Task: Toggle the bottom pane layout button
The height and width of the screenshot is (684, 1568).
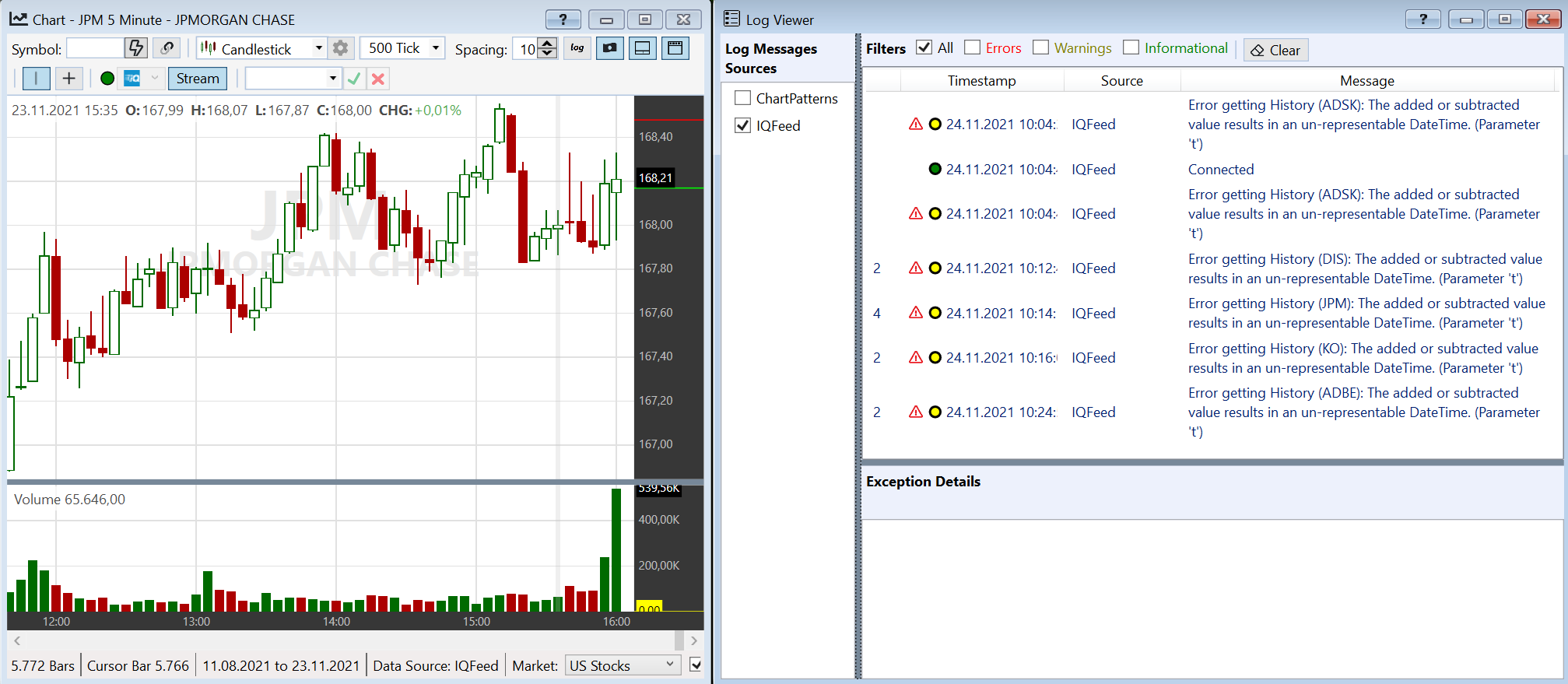Action: tap(643, 48)
